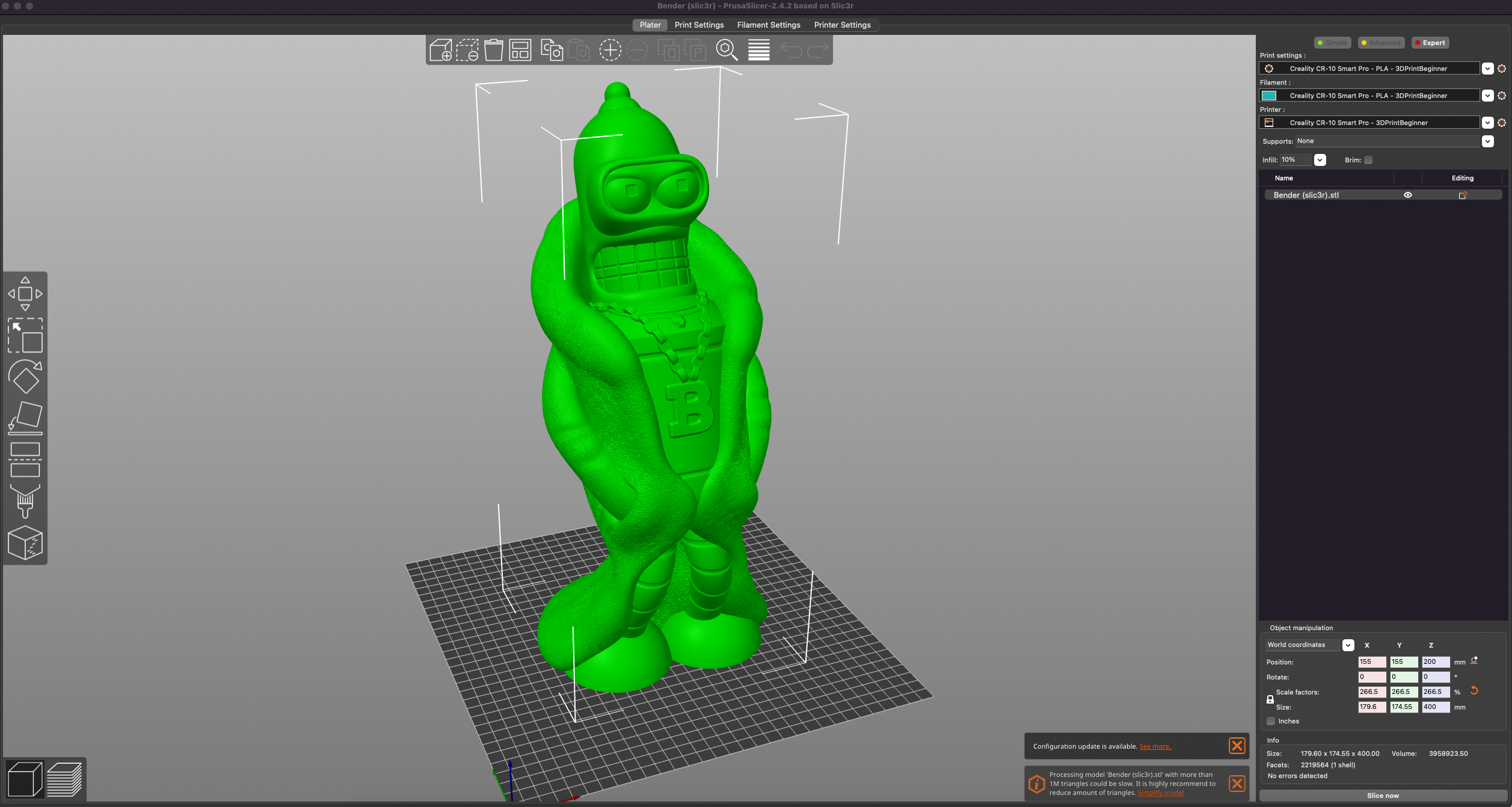
Task: Check the Inches checkbox
Action: pos(1271,721)
